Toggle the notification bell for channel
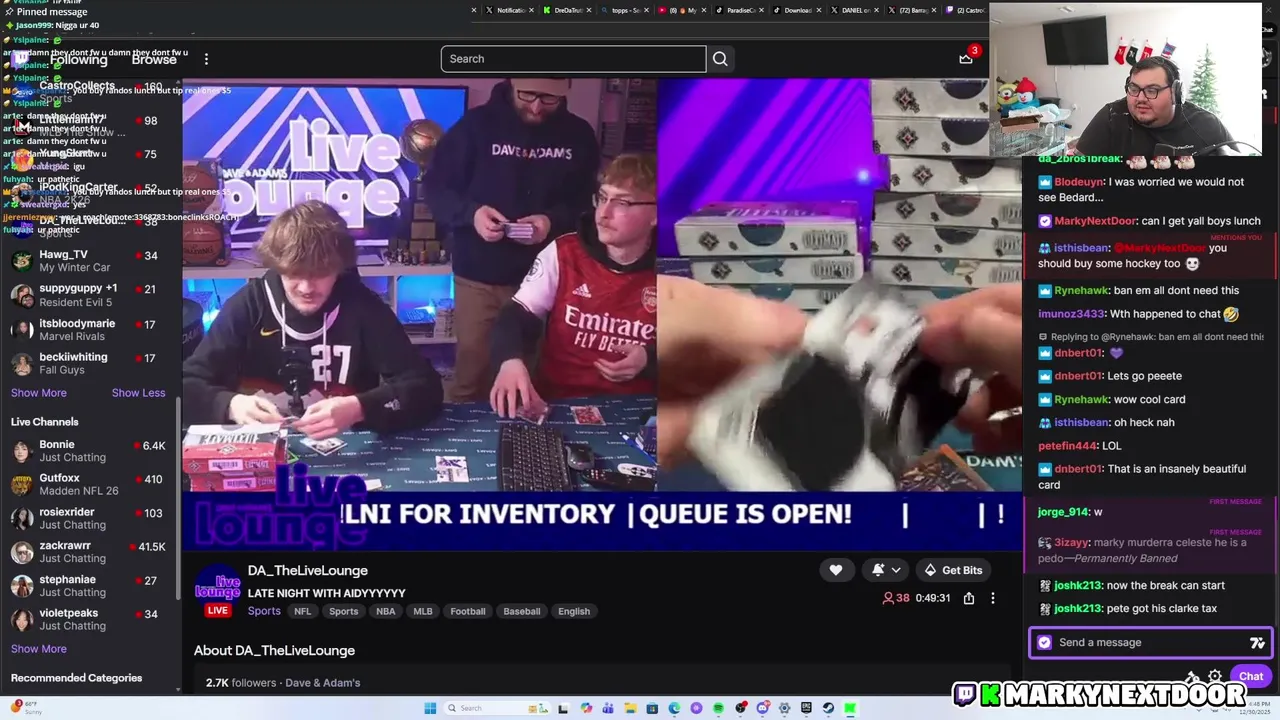Screen dimensions: 1280x720 coord(878,570)
